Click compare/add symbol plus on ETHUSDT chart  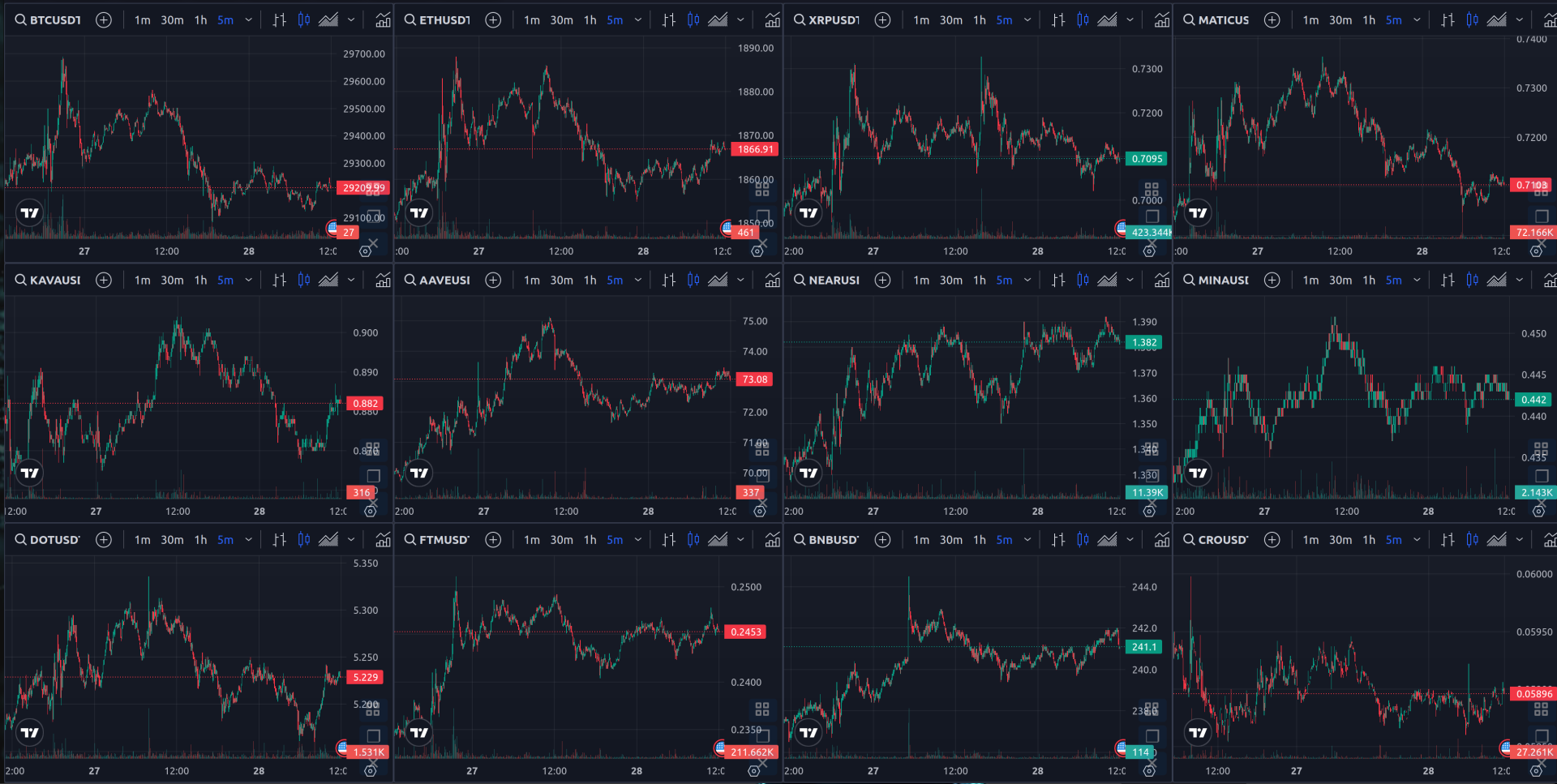pos(493,20)
